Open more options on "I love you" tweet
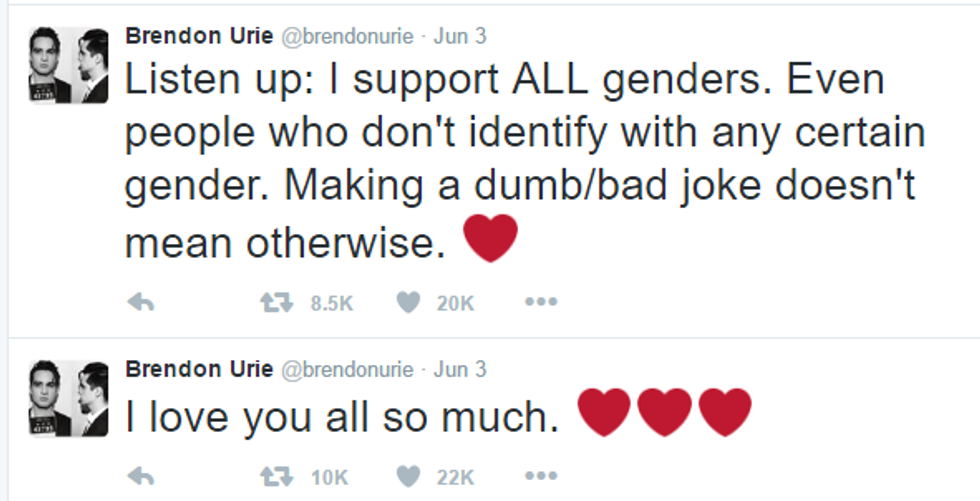 tap(540, 477)
